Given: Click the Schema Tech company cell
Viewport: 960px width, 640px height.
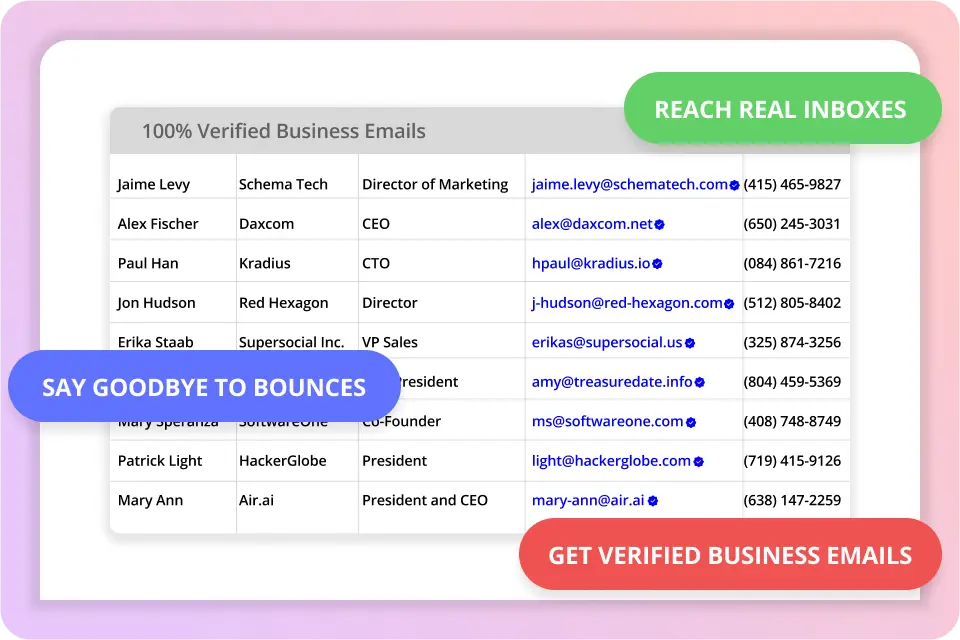Looking at the screenshot, I should point(283,184).
